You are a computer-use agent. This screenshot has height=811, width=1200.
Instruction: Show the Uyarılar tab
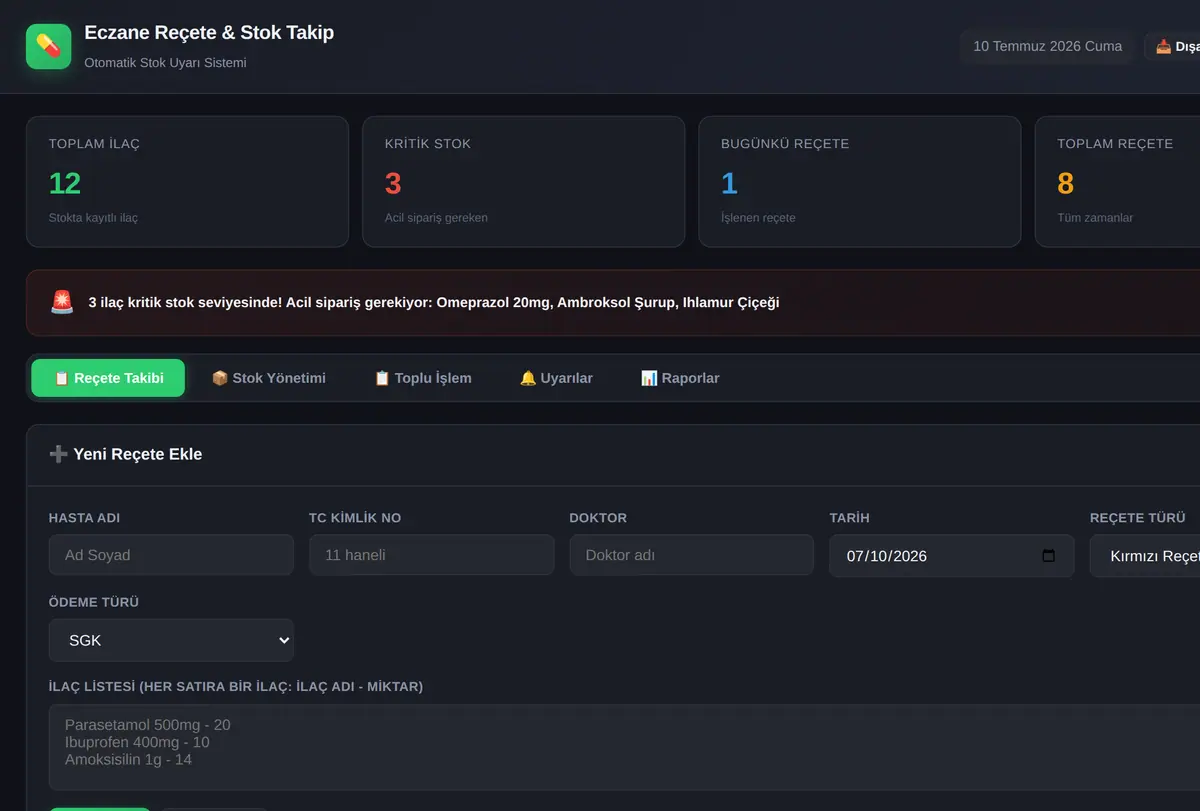click(x=556, y=378)
